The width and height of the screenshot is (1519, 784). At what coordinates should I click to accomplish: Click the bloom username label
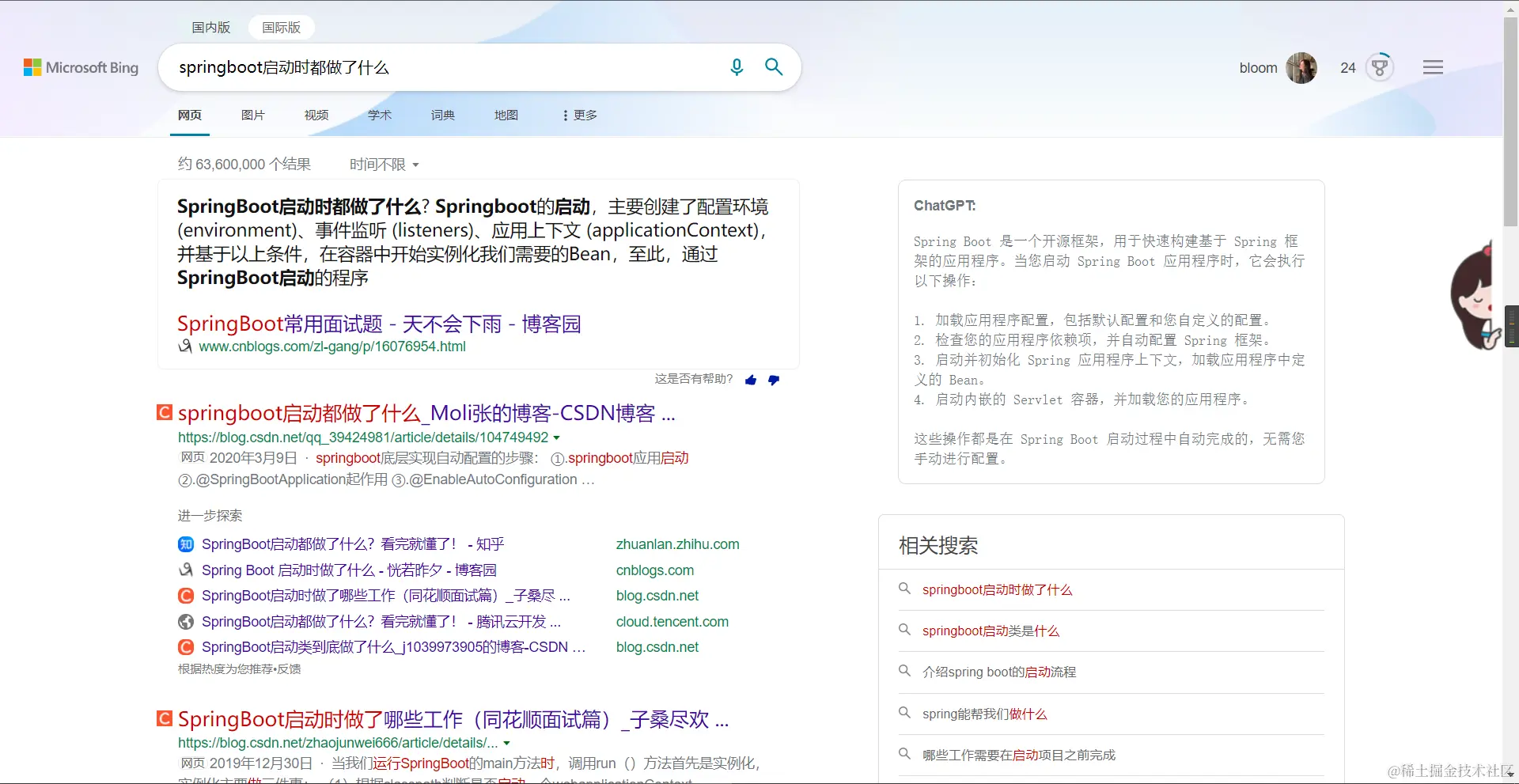pos(1258,68)
